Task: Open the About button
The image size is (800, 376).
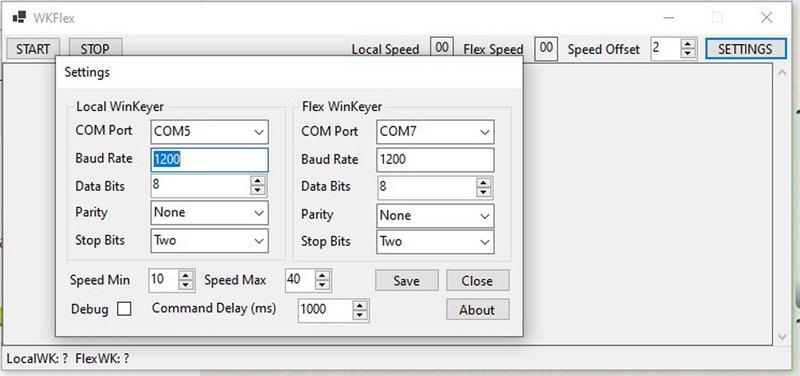Action: tap(477, 310)
